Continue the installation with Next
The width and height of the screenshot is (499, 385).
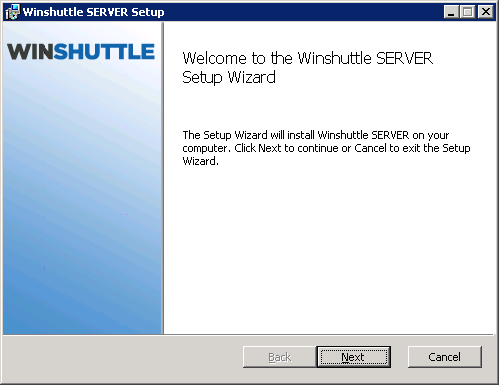pyautogui.click(x=354, y=357)
